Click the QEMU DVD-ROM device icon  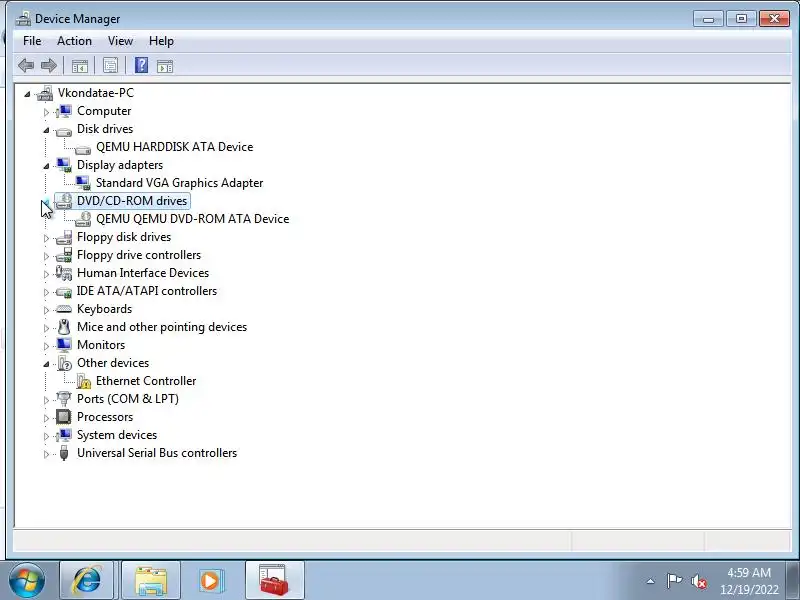pyautogui.click(x=83, y=218)
